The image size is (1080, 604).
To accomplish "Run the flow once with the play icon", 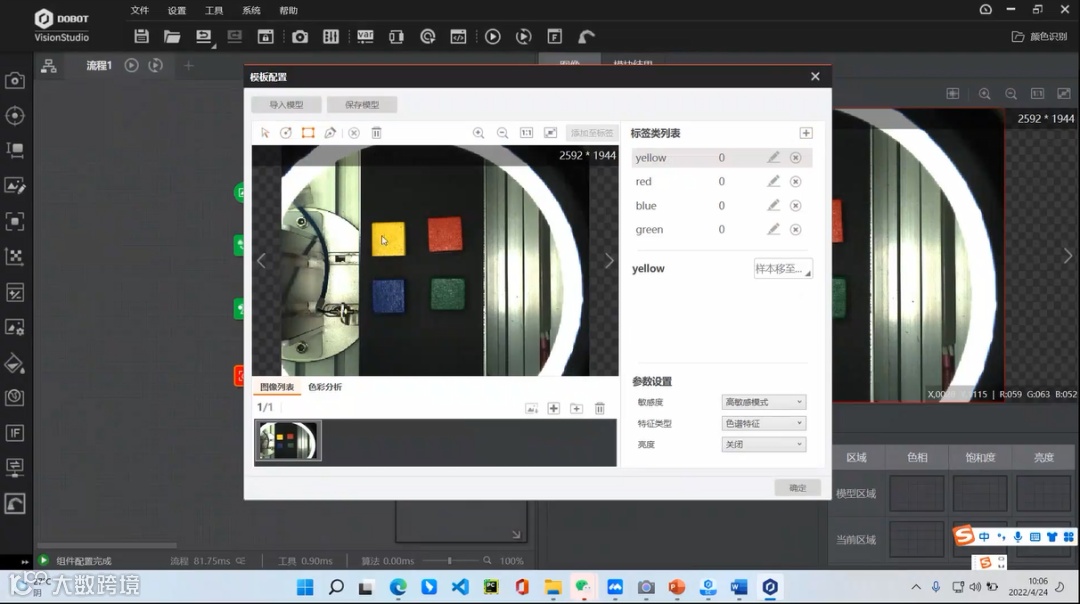I will (x=492, y=37).
